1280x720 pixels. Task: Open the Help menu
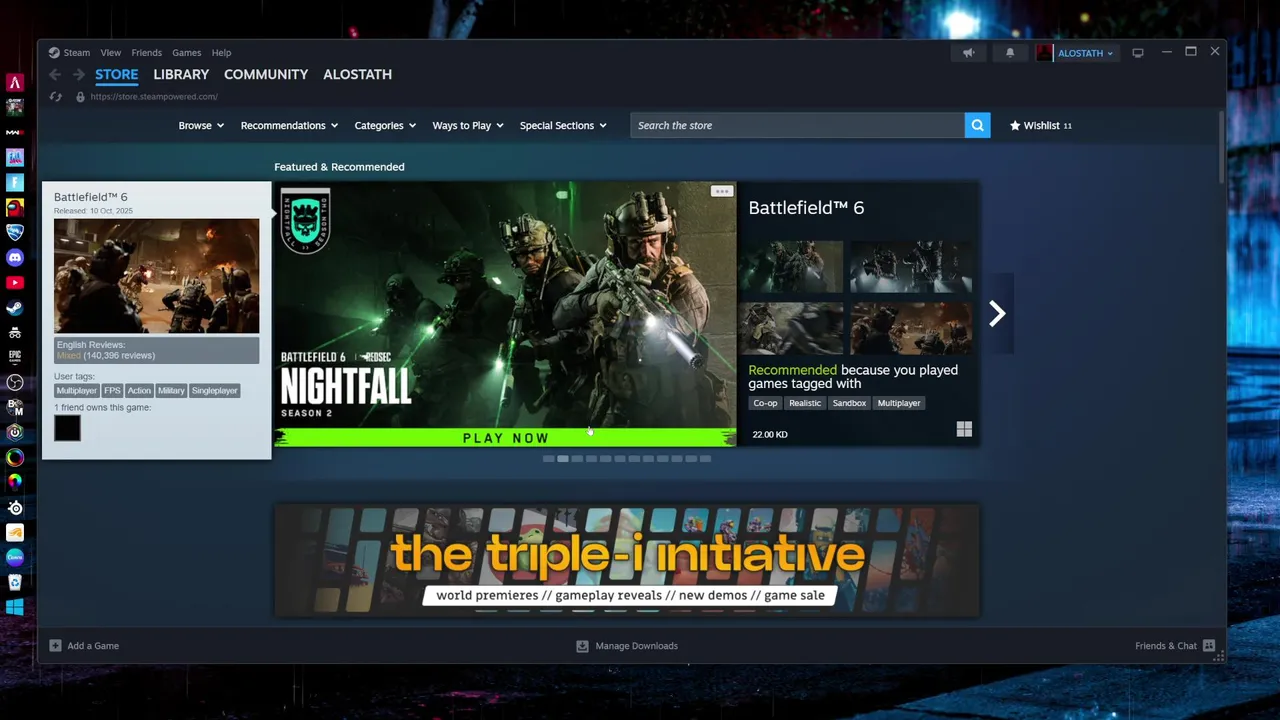pyautogui.click(x=221, y=53)
